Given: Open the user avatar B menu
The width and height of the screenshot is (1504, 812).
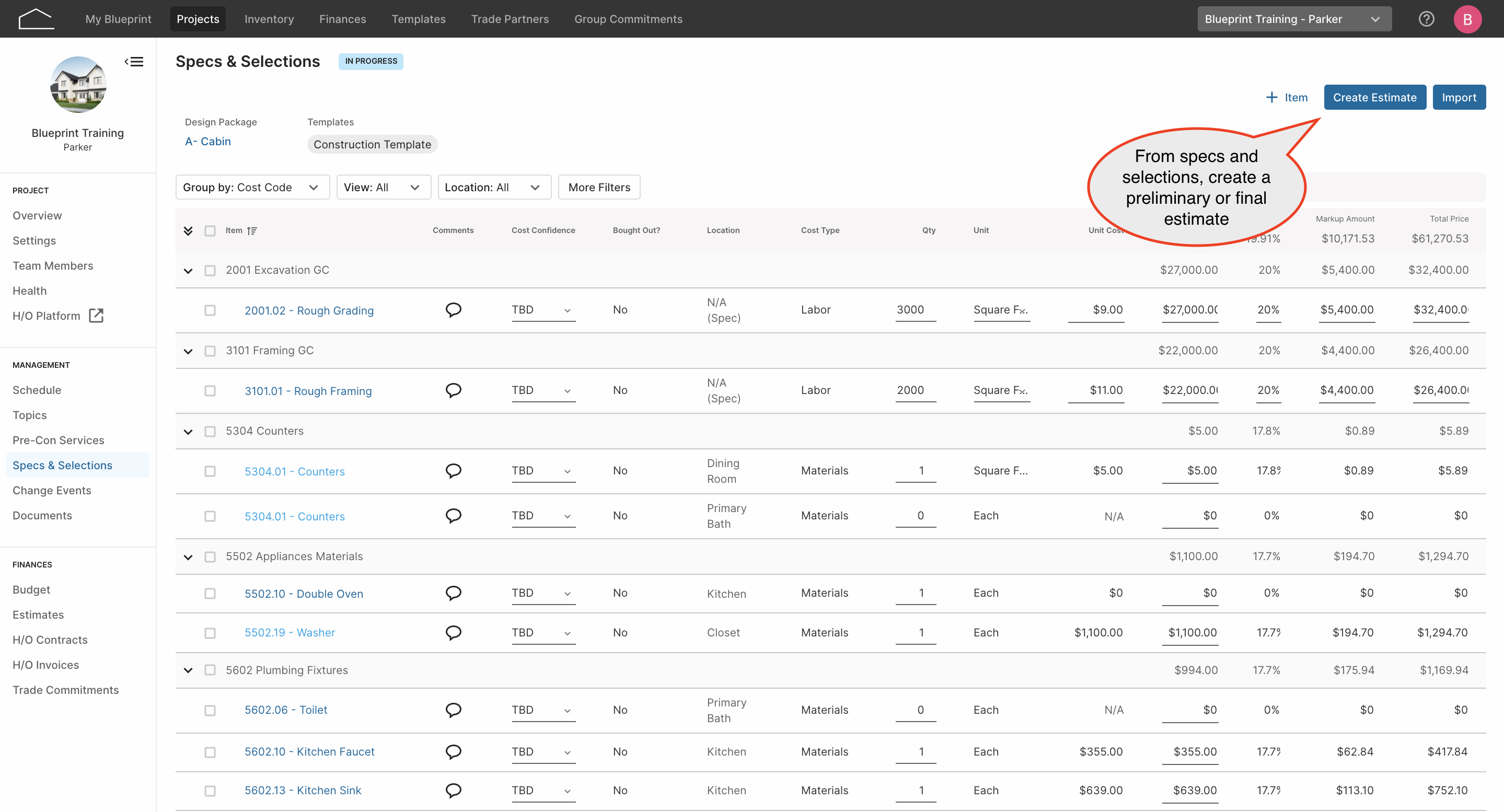Looking at the screenshot, I should click(1467, 19).
